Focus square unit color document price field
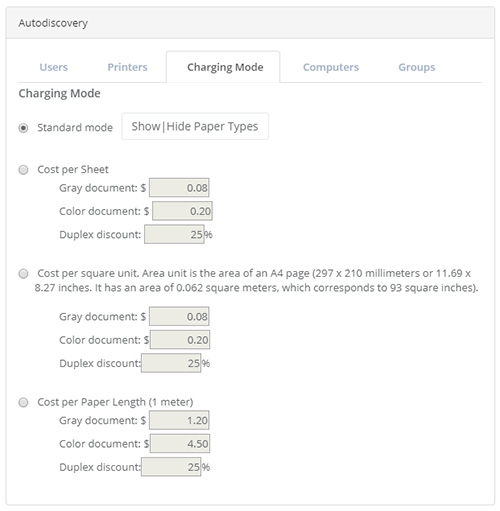 click(180, 340)
